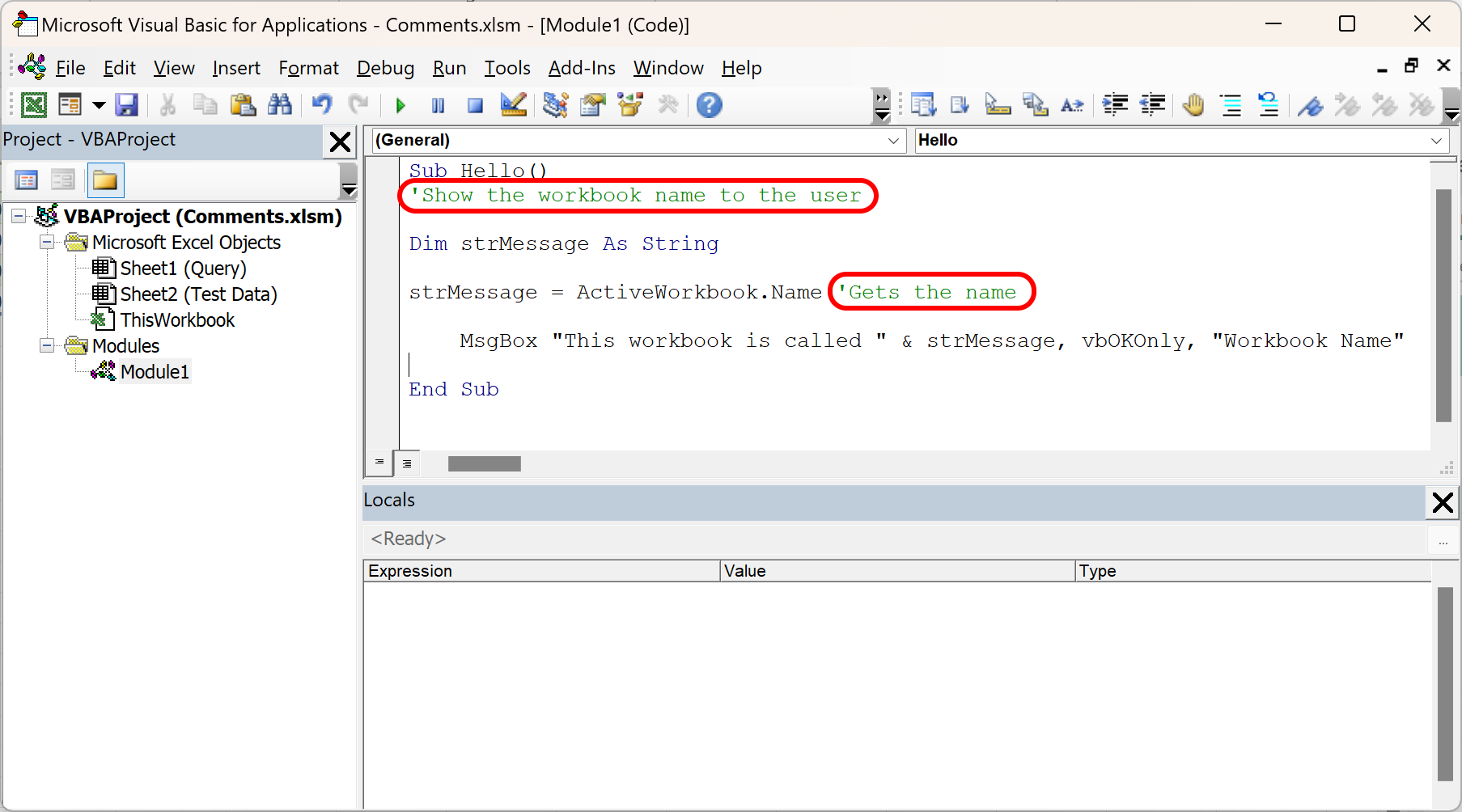
Task: Open the Object Browser icon
Action: coord(630,105)
